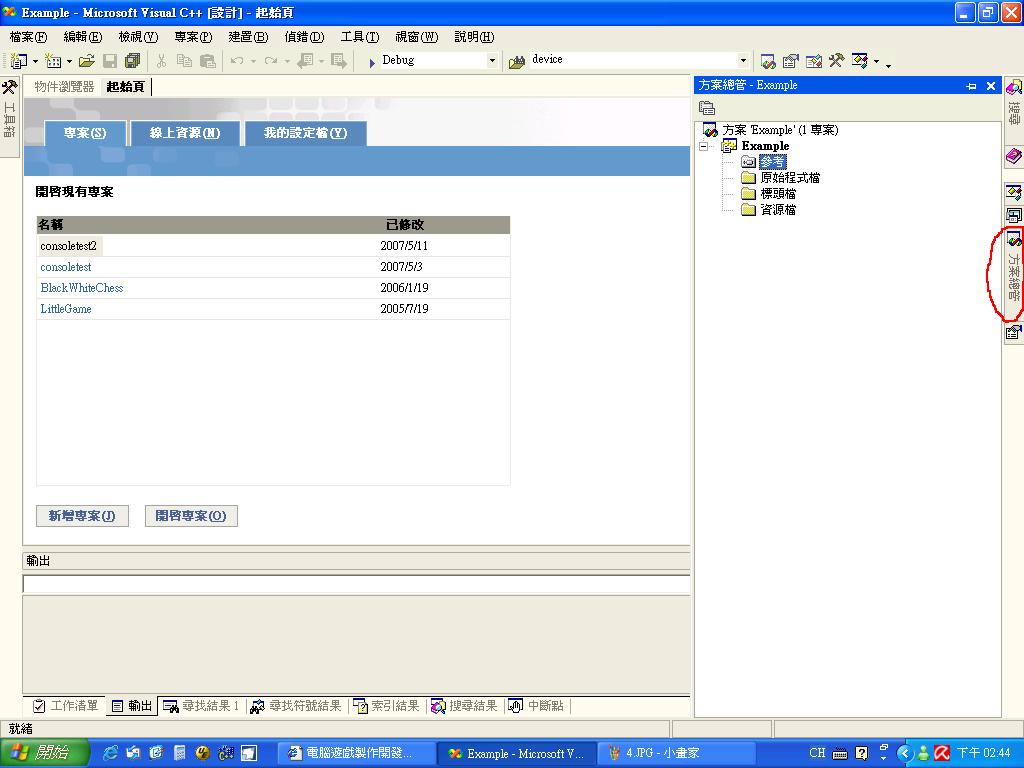Screen dimensions: 1024x768
Task: Switch to the 物件瀏覽器 document tab
Action: coord(64,87)
